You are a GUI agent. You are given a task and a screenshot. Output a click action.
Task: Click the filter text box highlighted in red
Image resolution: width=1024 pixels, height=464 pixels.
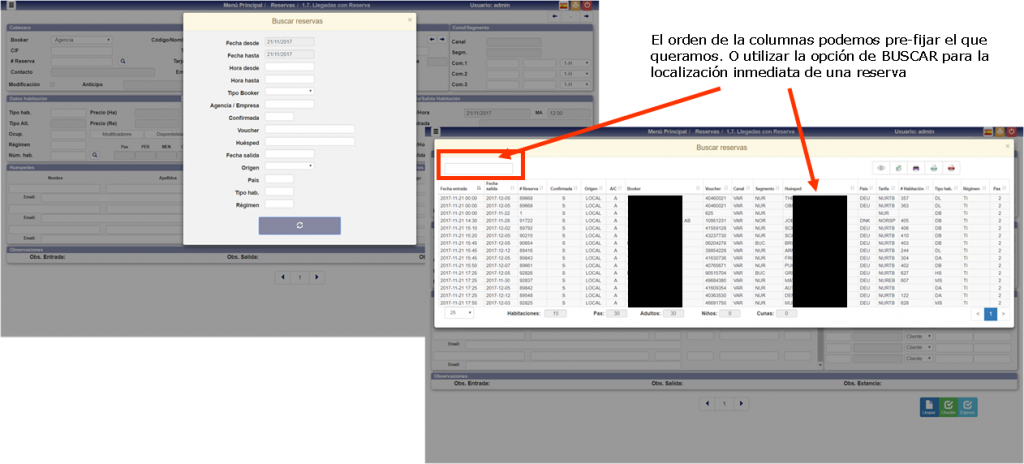click(x=478, y=168)
